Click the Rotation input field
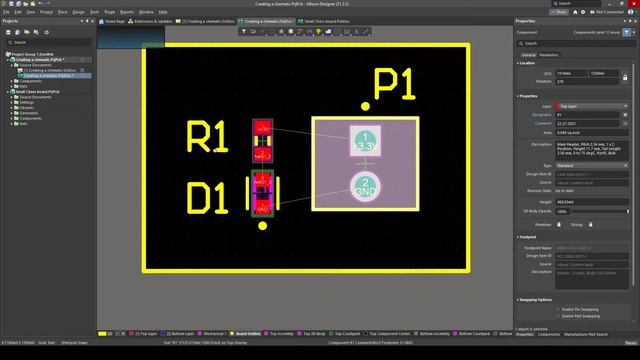Viewport: 640px width, 360px height. 587,82
